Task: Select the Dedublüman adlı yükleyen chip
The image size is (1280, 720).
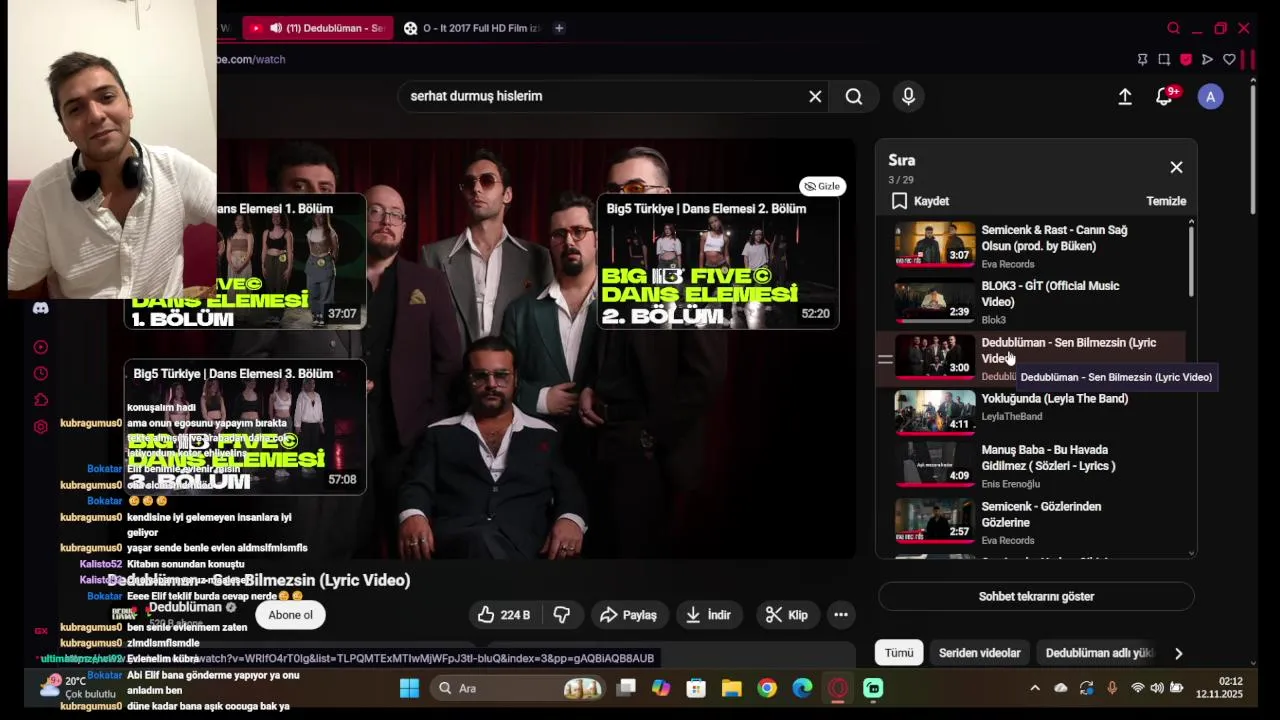Action: [x=1098, y=653]
